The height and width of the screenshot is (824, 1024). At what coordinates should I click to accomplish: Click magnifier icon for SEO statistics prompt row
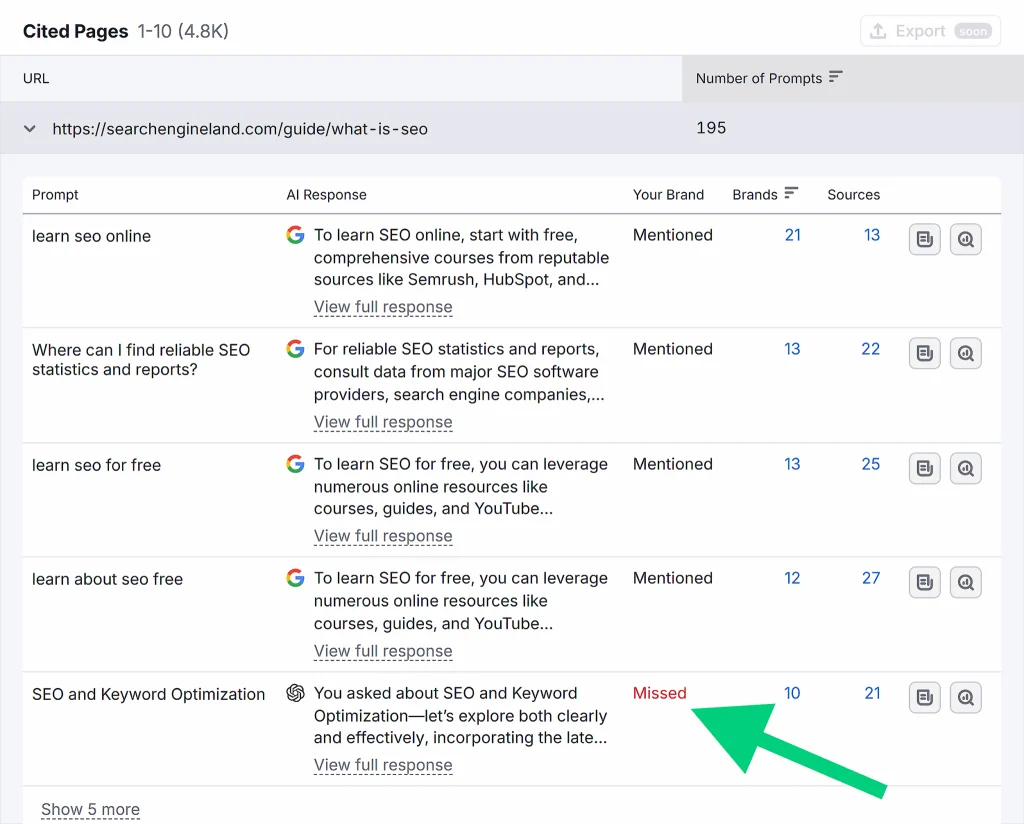[965, 353]
